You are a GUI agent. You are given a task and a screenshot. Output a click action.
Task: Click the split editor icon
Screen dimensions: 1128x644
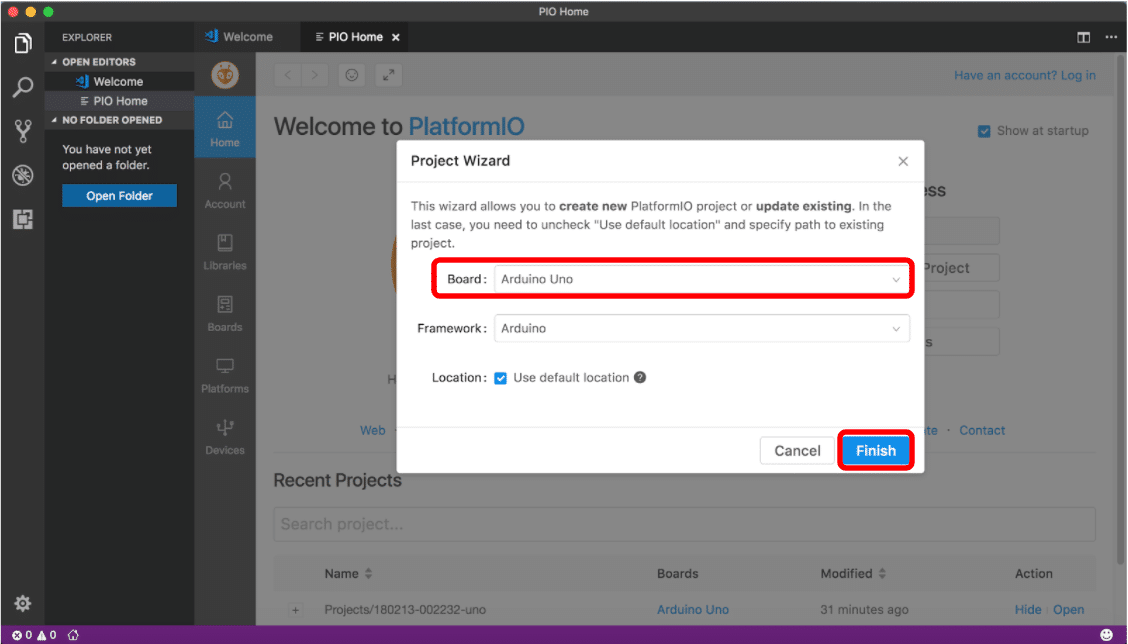[x=1083, y=37]
